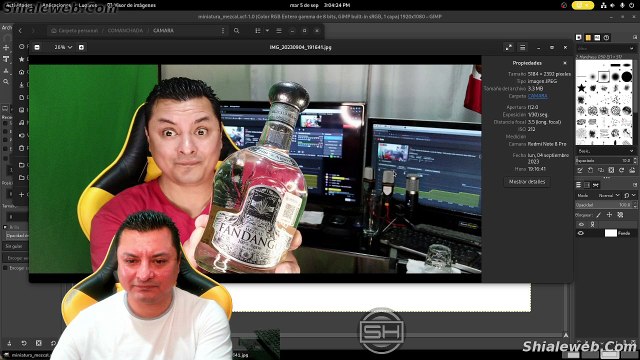Open the GIMP Archivo menu
Viewport: 640px width, 360px height.
[6, 27]
